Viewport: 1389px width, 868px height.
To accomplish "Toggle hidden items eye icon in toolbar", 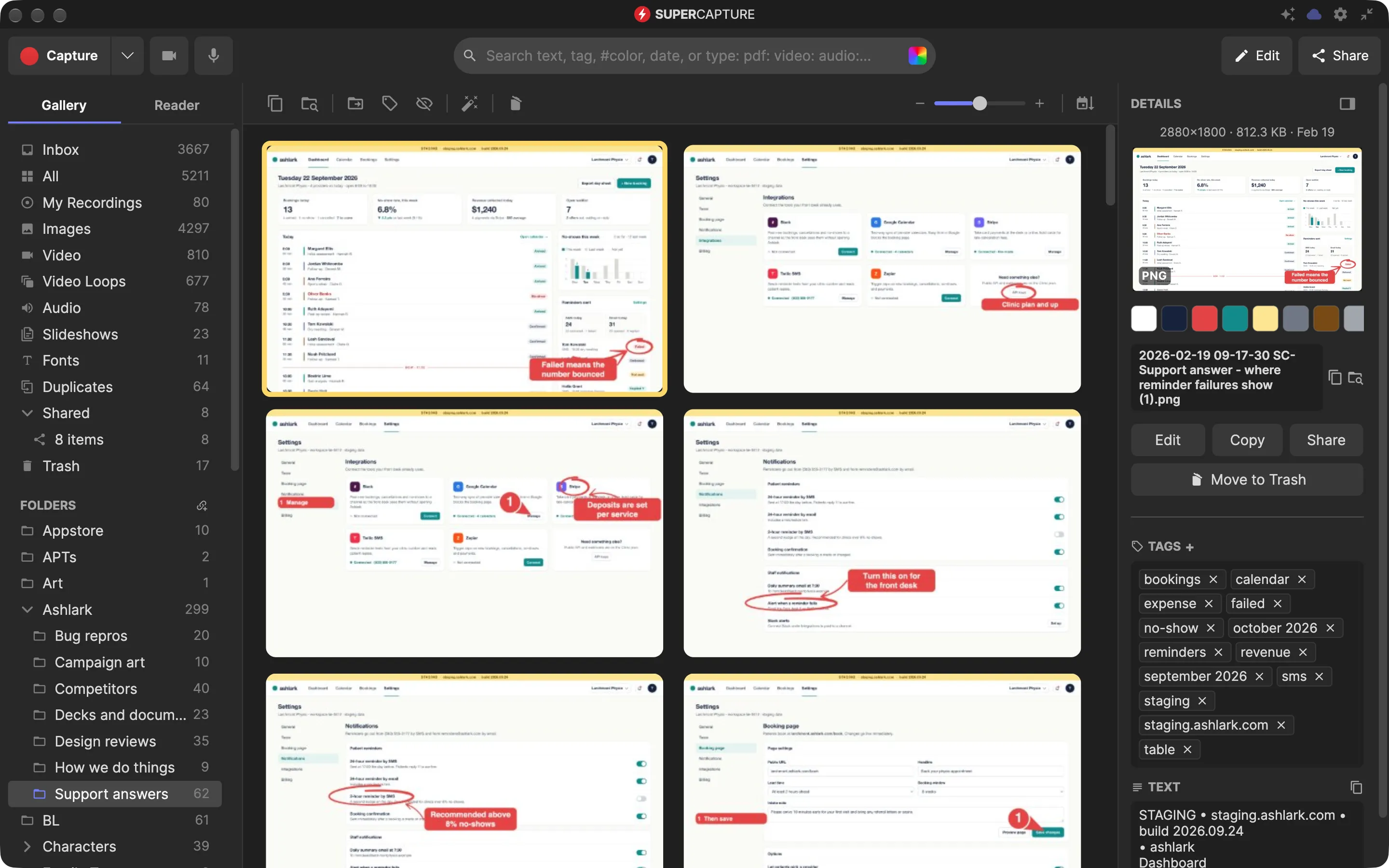I will (424, 103).
